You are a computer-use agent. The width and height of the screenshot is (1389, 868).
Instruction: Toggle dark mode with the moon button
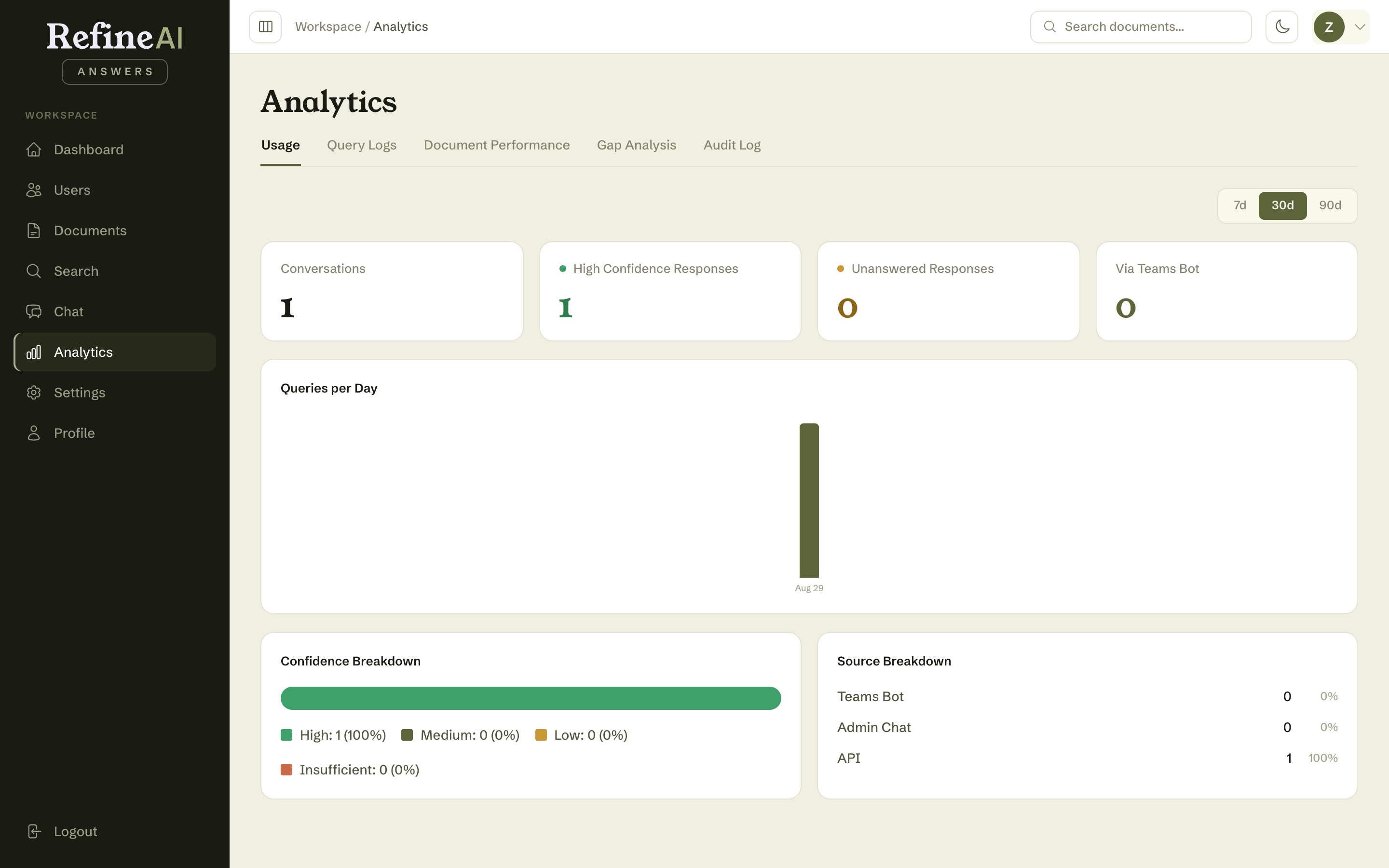pos(1281,27)
